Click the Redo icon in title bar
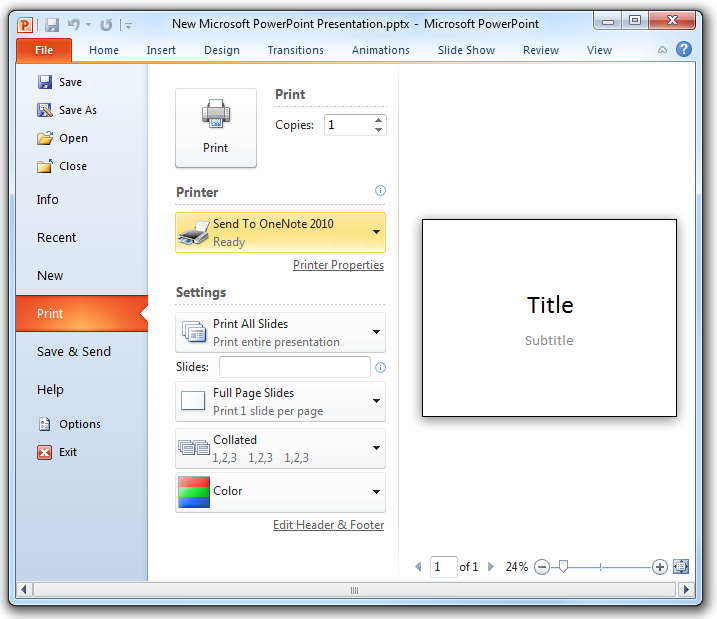The image size is (717, 619). (106, 25)
